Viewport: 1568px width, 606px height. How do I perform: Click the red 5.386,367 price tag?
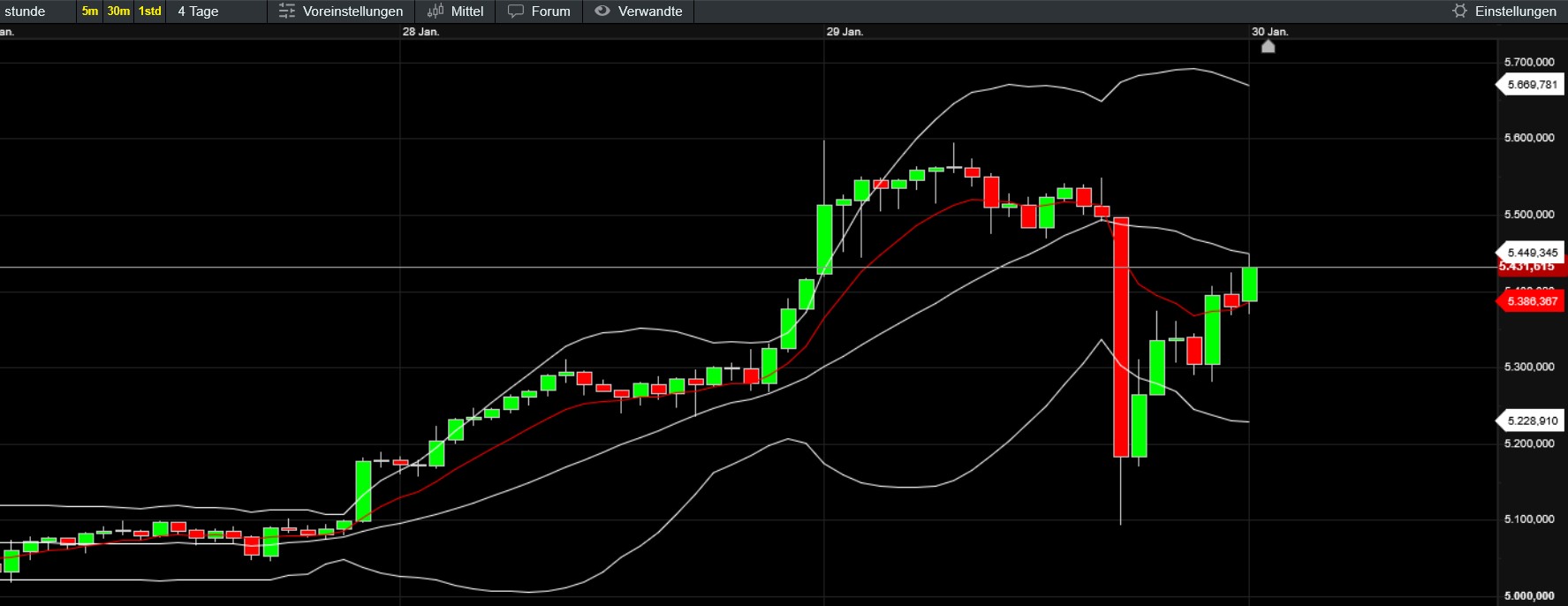point(1531,301)
